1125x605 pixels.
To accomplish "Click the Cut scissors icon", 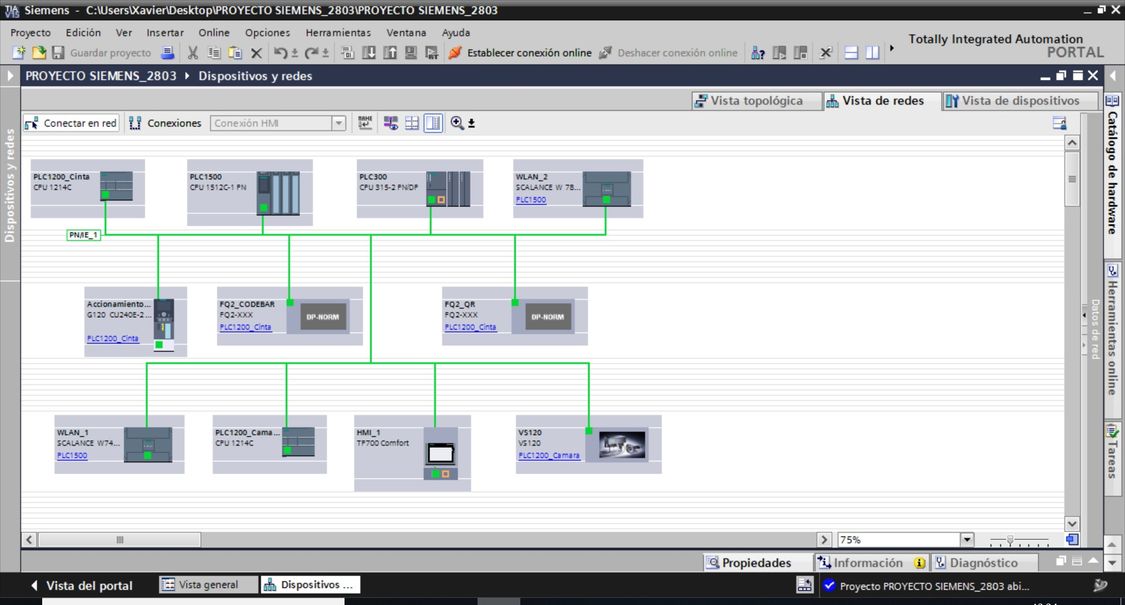I will 193,53.
